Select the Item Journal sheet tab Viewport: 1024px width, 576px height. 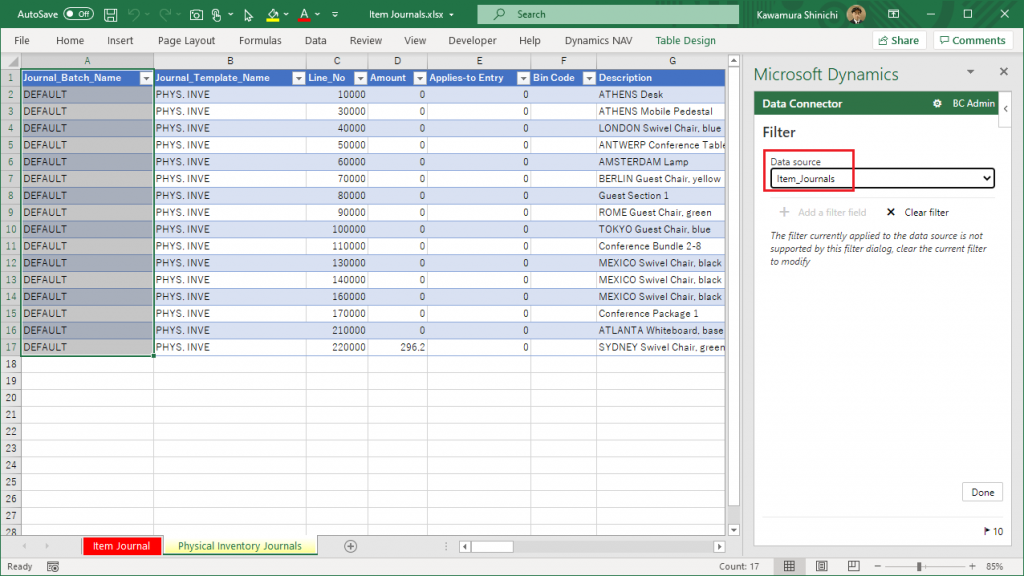coord(121,546)
